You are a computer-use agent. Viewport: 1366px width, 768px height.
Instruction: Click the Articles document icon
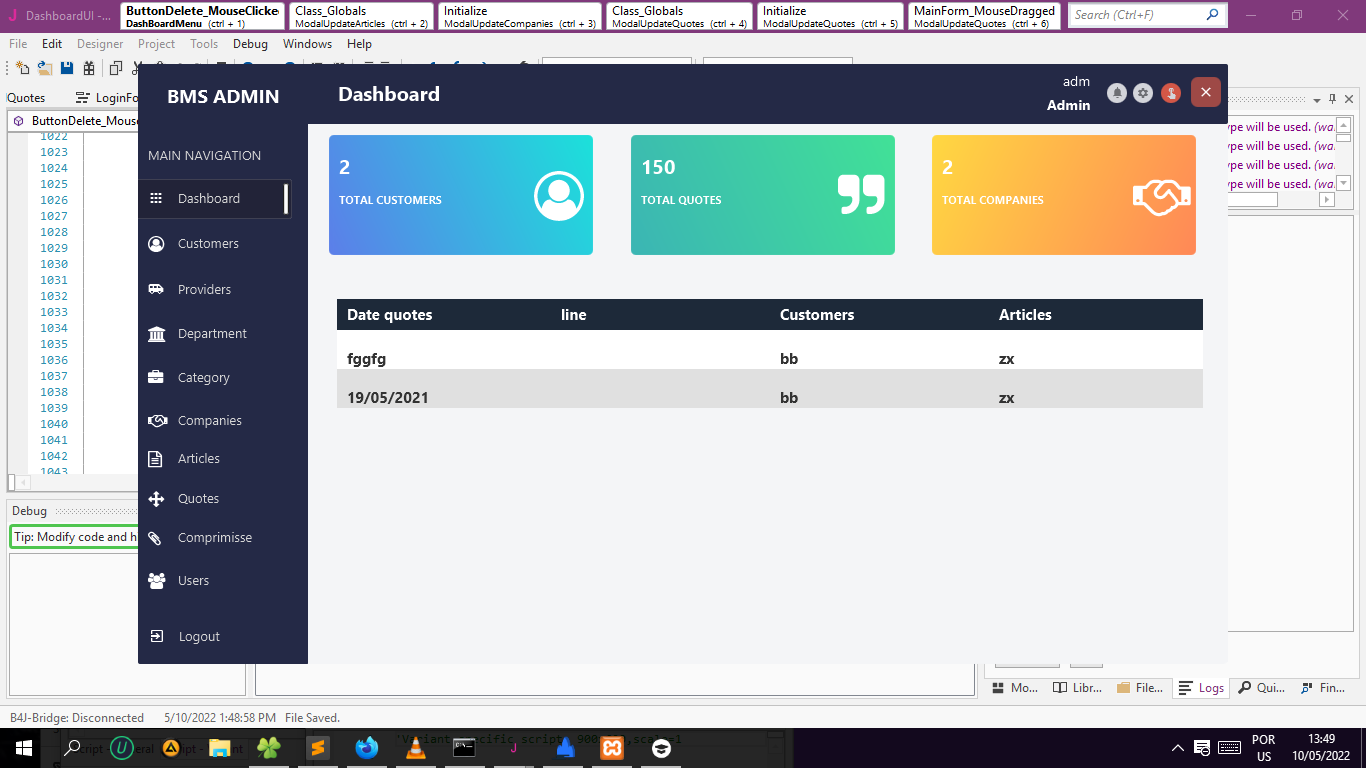click(155, 459)
